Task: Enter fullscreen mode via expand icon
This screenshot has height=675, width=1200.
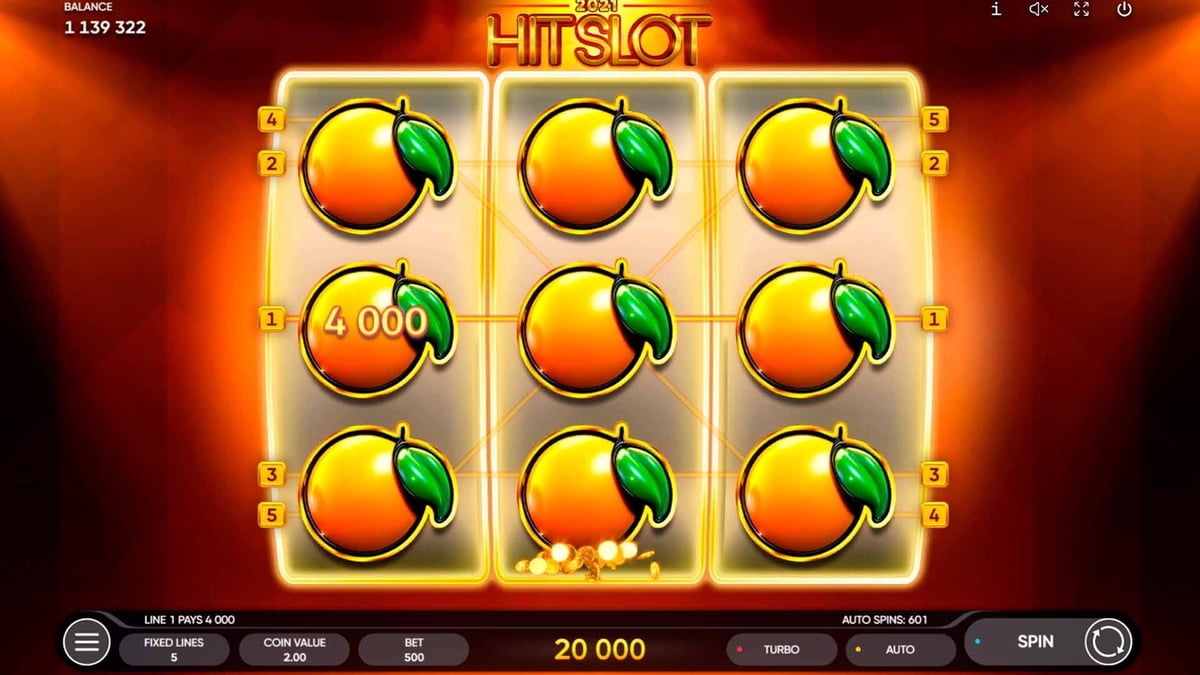Action: 1081,9
